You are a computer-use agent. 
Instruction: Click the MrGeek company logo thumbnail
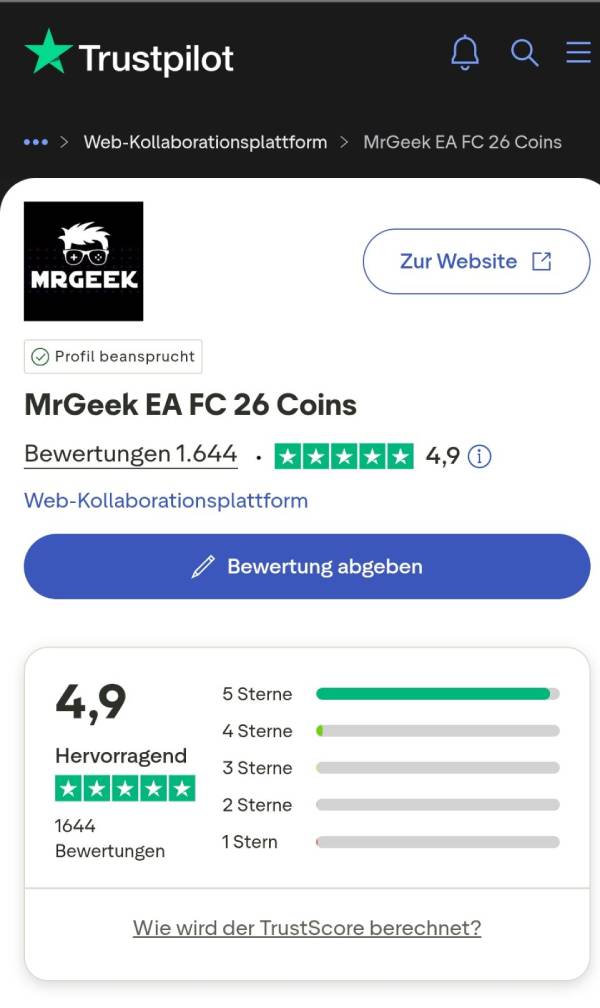pyautogui.click(x=83, y=260)
